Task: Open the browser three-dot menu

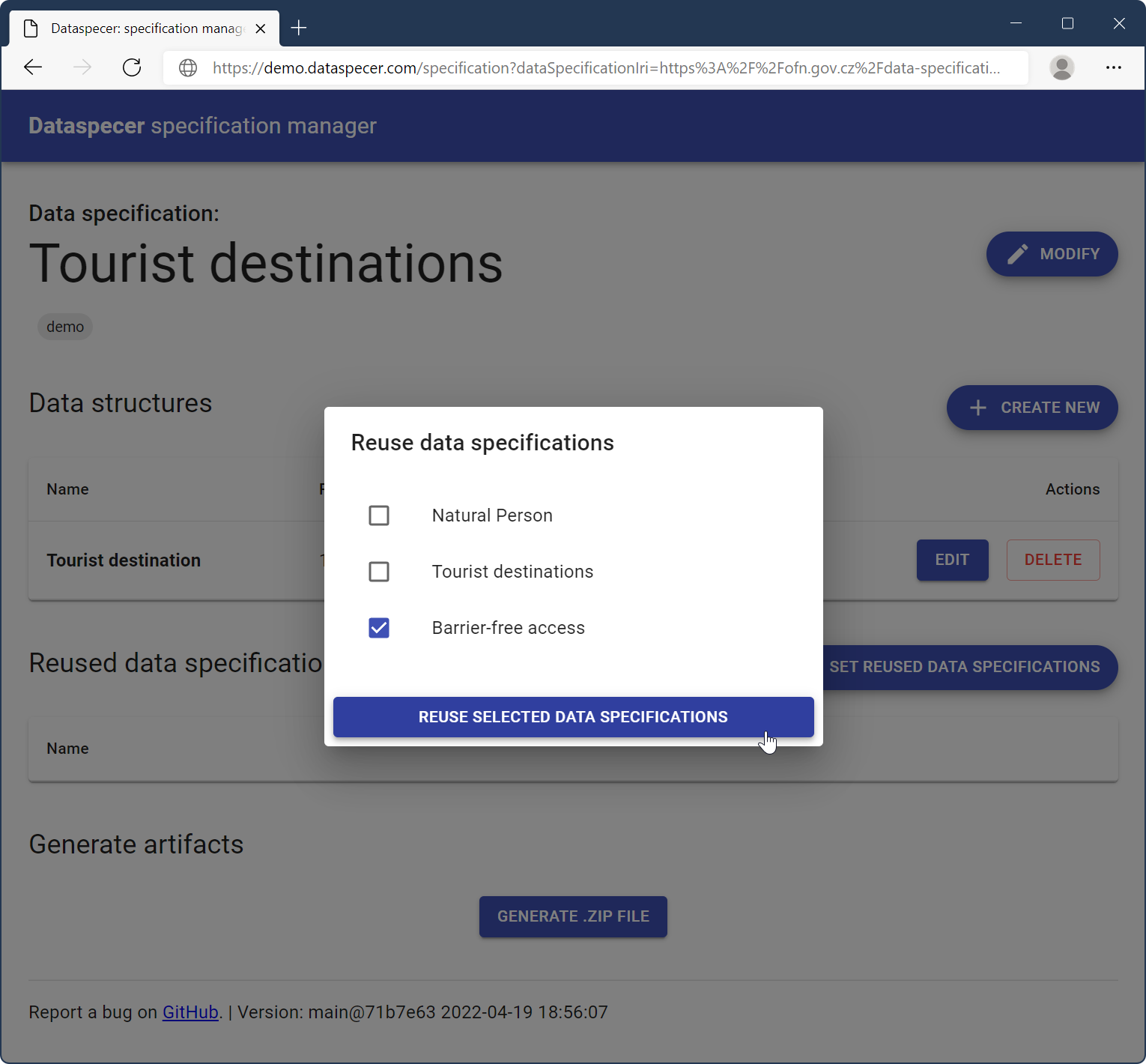Action: (1113, 67)
